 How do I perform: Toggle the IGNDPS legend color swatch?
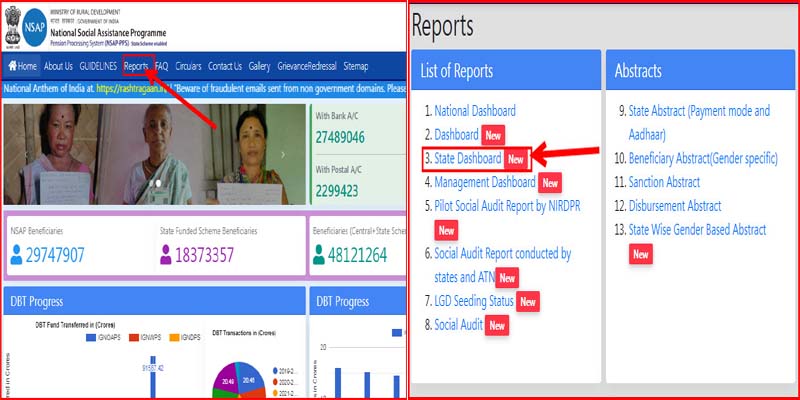[x=174, y=338]
